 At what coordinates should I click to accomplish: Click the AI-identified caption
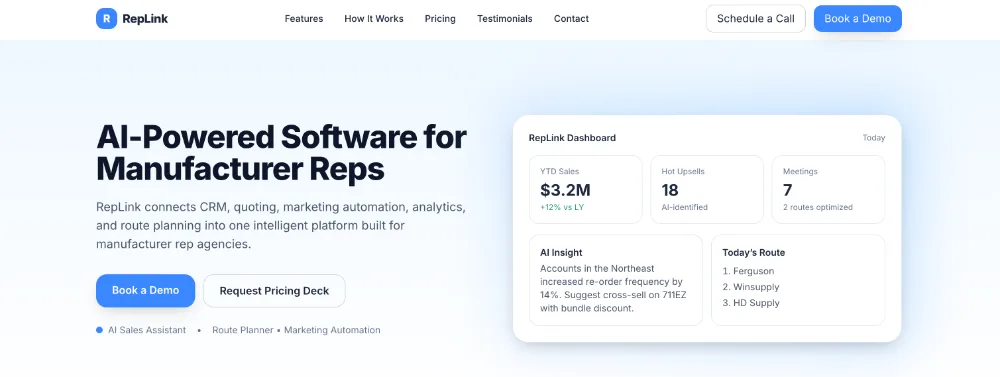click(684, 207)
